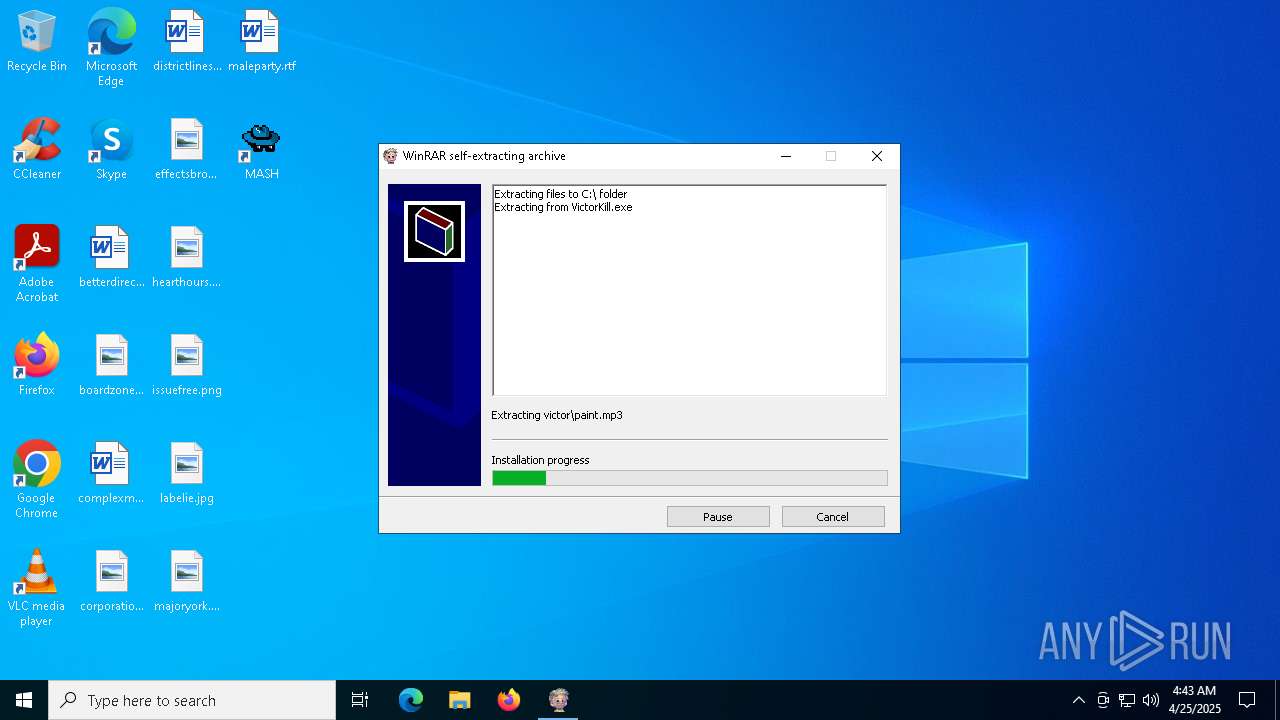Open Edge from the taskbar
This screenshot has width=1280, height=720.
411,700
